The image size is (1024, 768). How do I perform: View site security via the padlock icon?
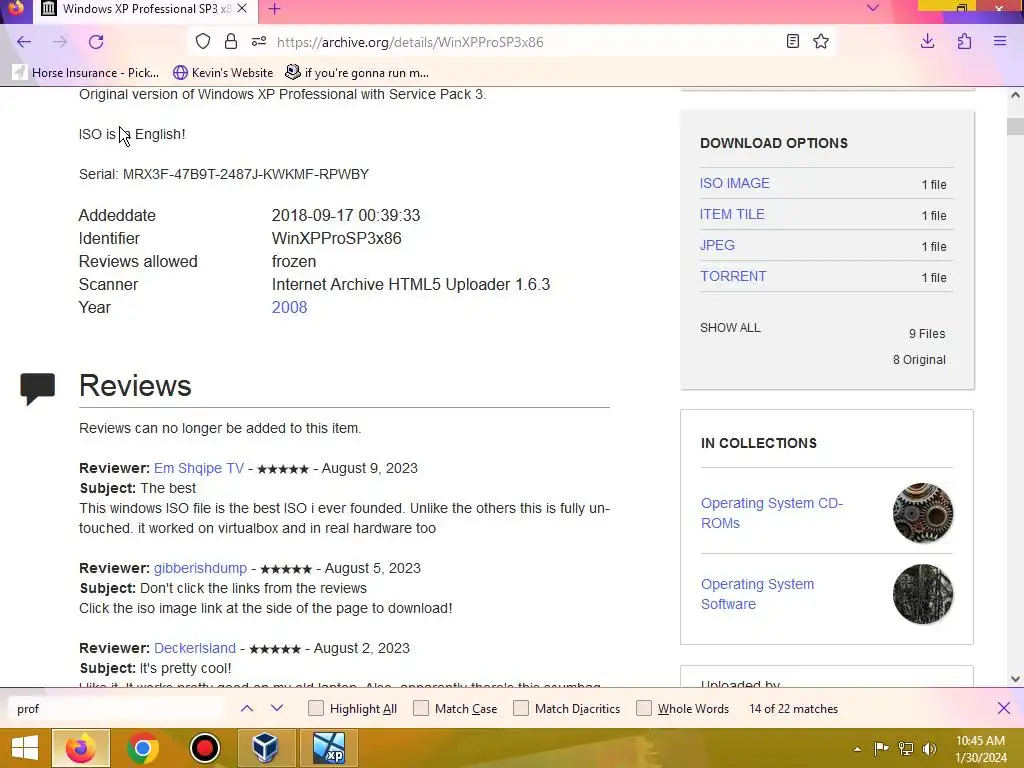tap(231, 42)
